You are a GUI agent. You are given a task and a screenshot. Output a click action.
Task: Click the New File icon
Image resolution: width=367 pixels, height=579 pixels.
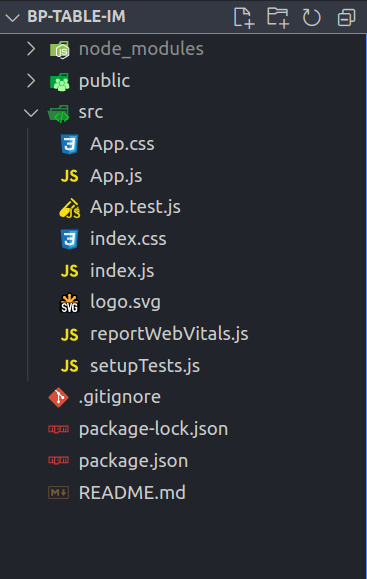[x=244, y=17]
